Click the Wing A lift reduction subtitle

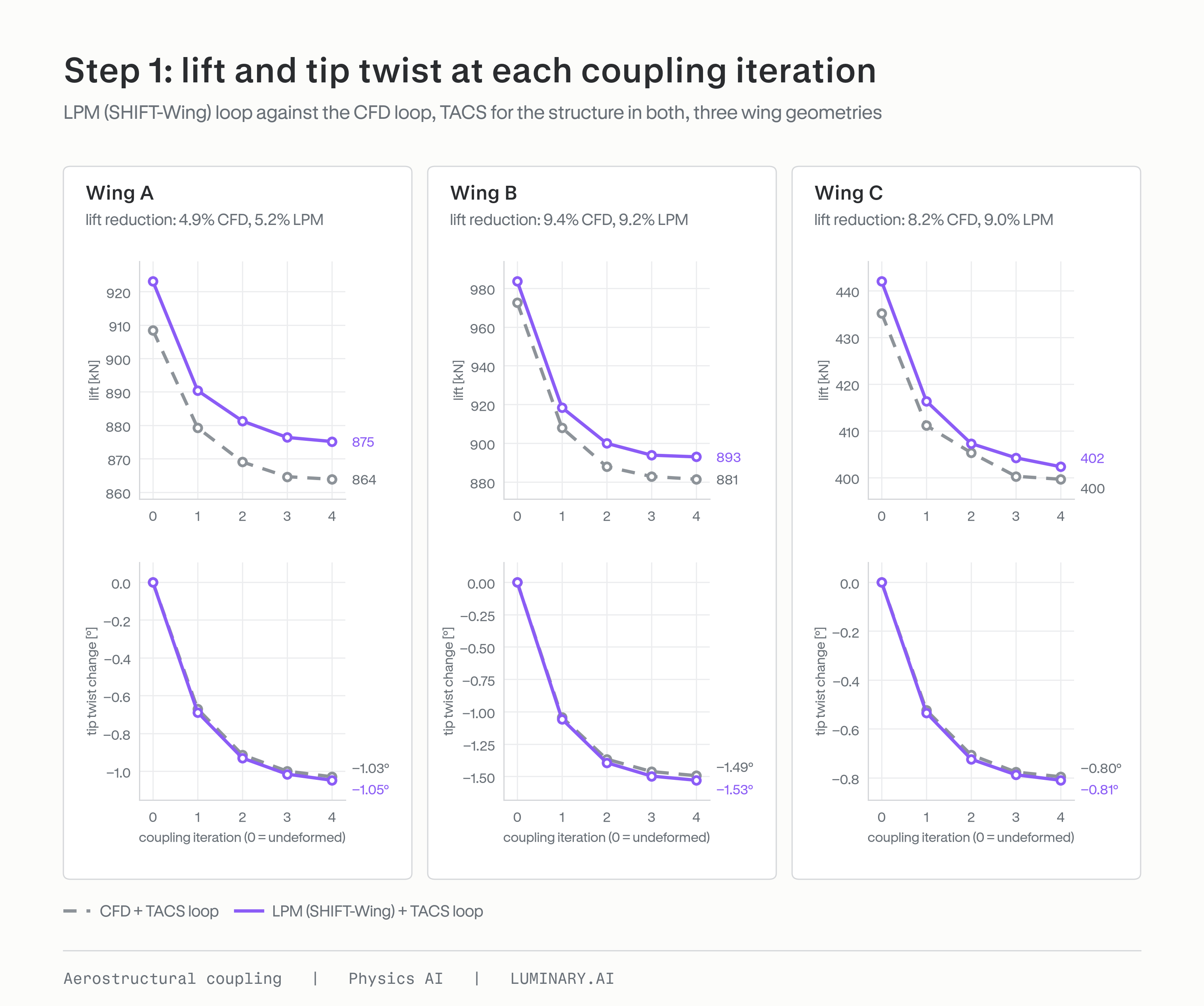click(x=205, y=219)
